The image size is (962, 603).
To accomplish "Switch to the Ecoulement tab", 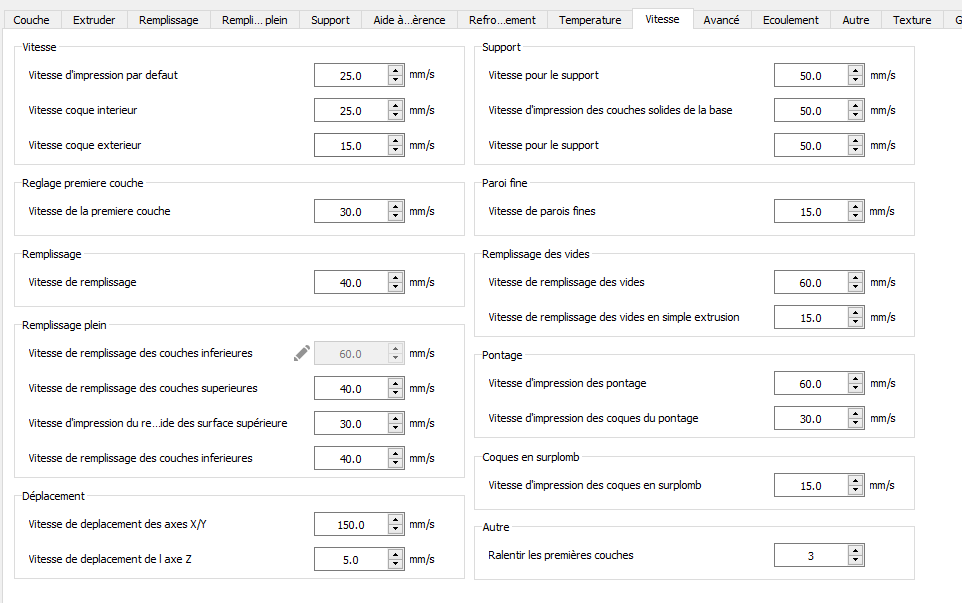I will pyautogui.click(x=790, y=20).
